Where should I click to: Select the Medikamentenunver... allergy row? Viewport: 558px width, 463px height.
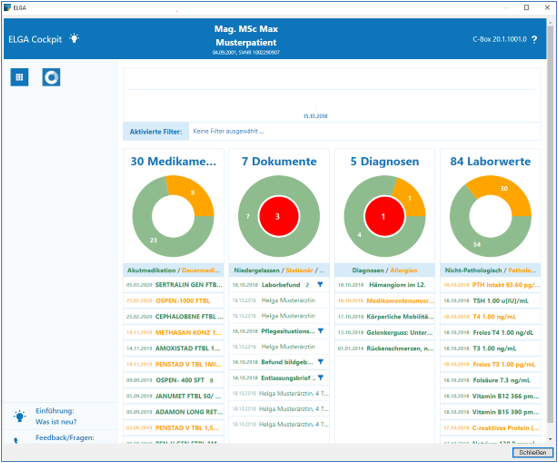[385, 301]
